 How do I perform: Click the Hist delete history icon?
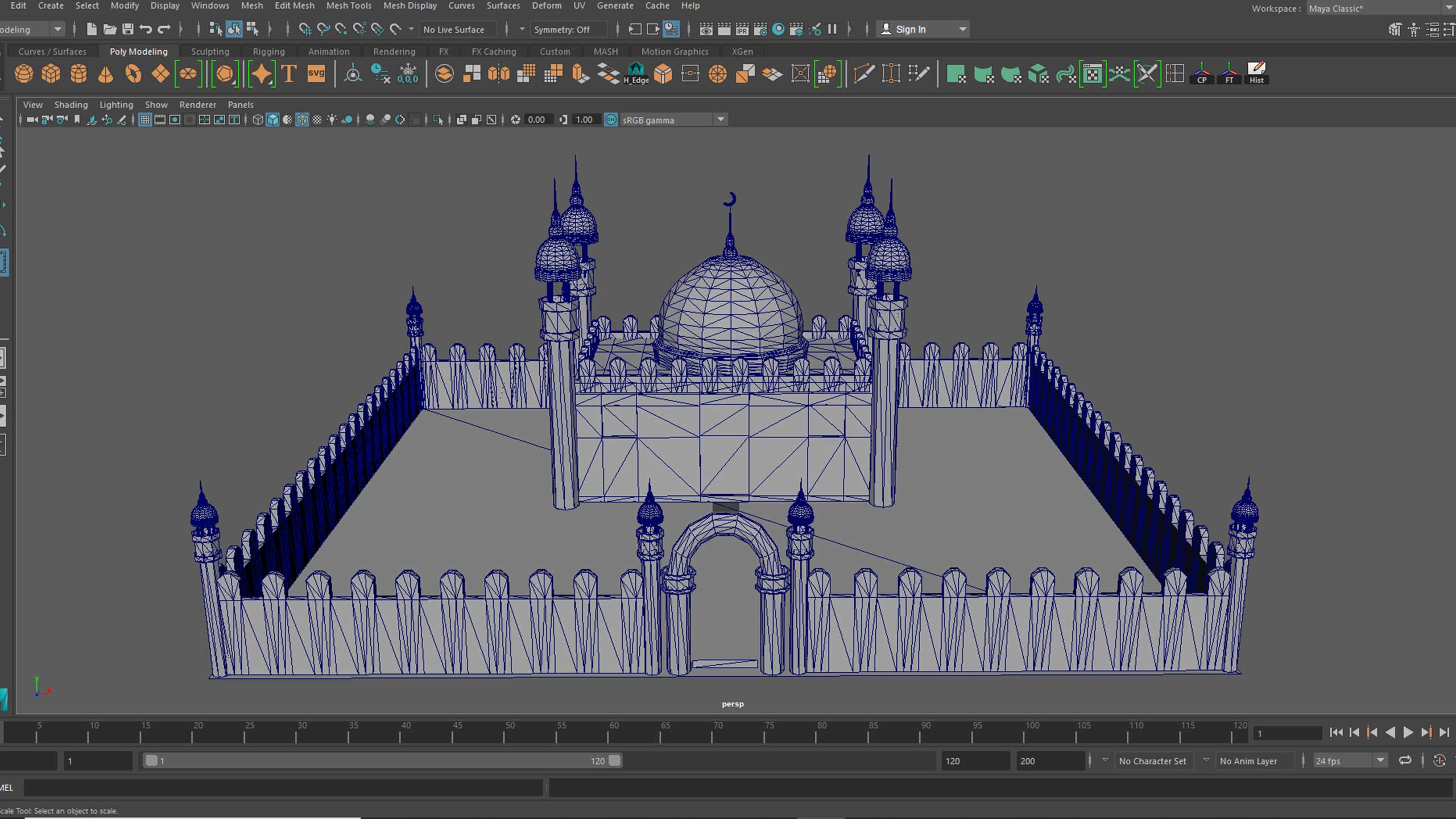pyautogui.click(x=1256, y=74)
